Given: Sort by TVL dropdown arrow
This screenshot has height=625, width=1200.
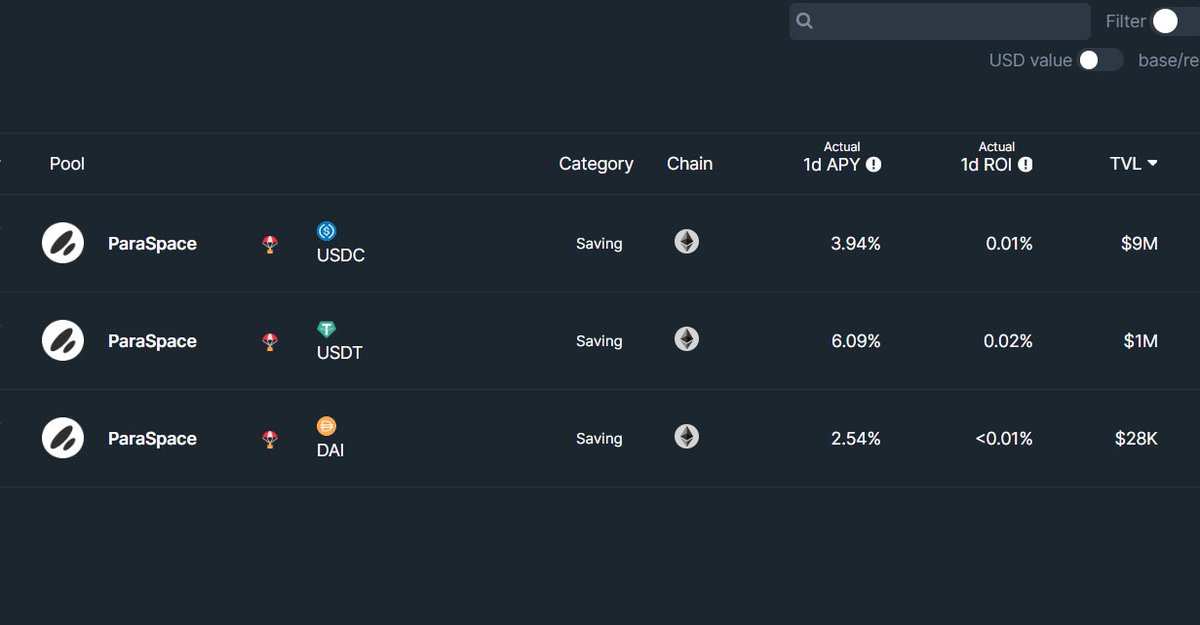Looking at the screenshot, I should pyautogui.click(x=1152, y=163).
